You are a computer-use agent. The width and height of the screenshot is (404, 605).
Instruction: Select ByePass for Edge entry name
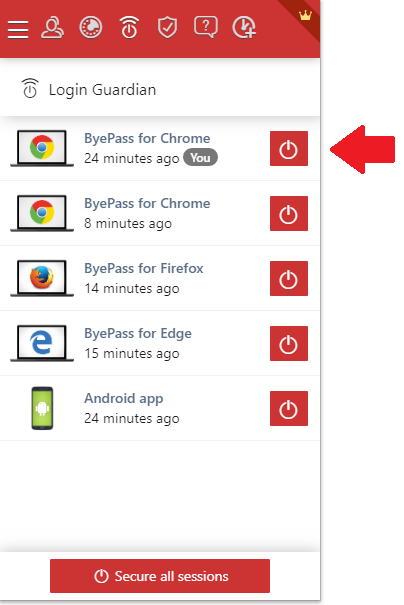point(138,333)
